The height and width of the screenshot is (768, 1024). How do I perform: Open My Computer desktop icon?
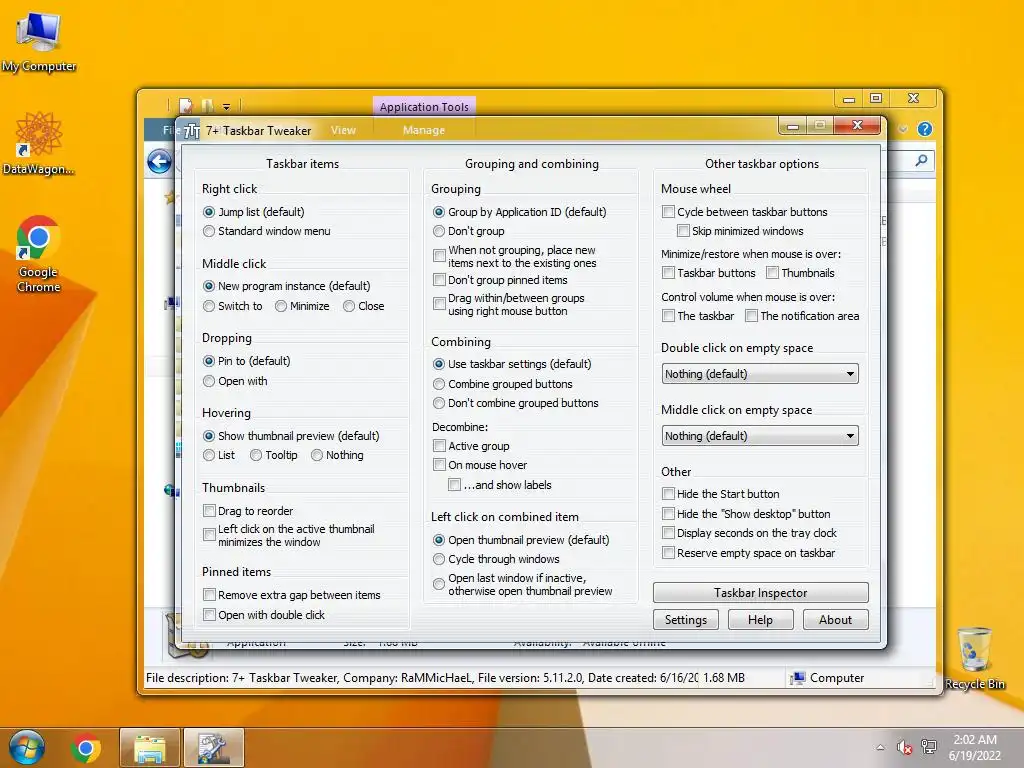(x=39, y=42)
